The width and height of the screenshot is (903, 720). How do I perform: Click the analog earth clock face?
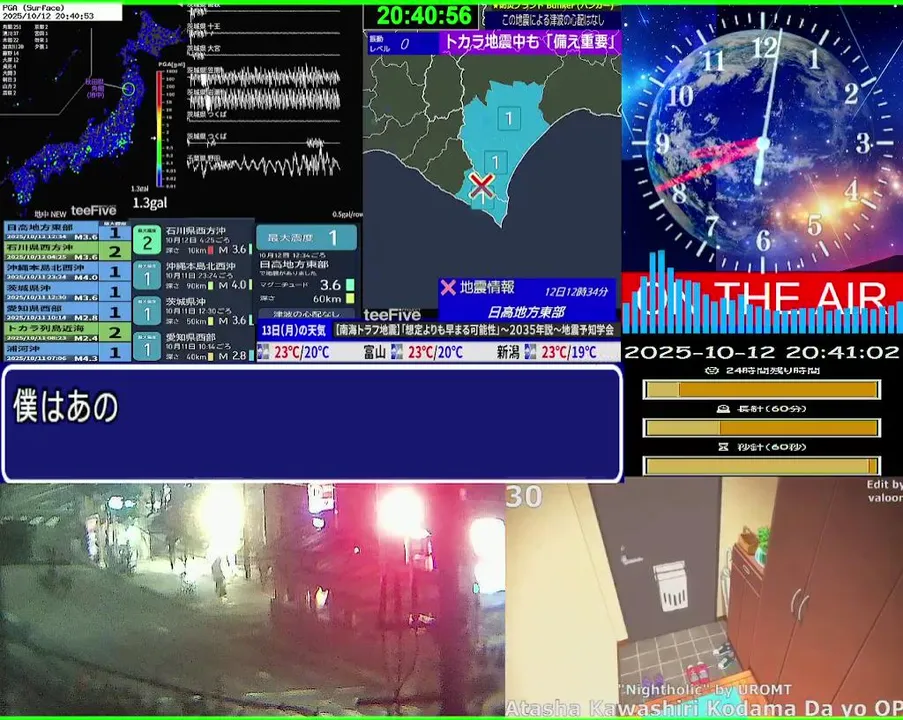(x=763, y=144)
